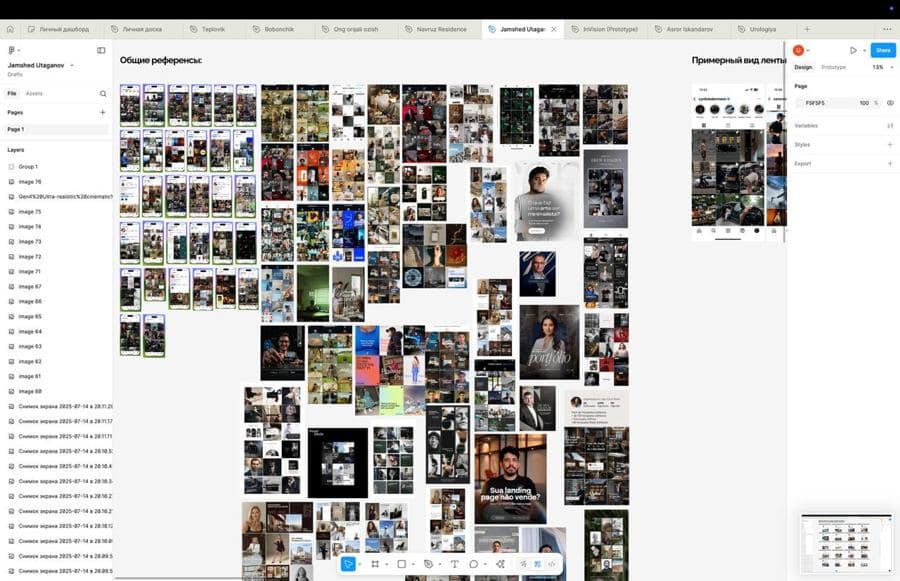900x581 pixels.
Task: Toggle page background visibility eye icon
Action: point(890,103)
